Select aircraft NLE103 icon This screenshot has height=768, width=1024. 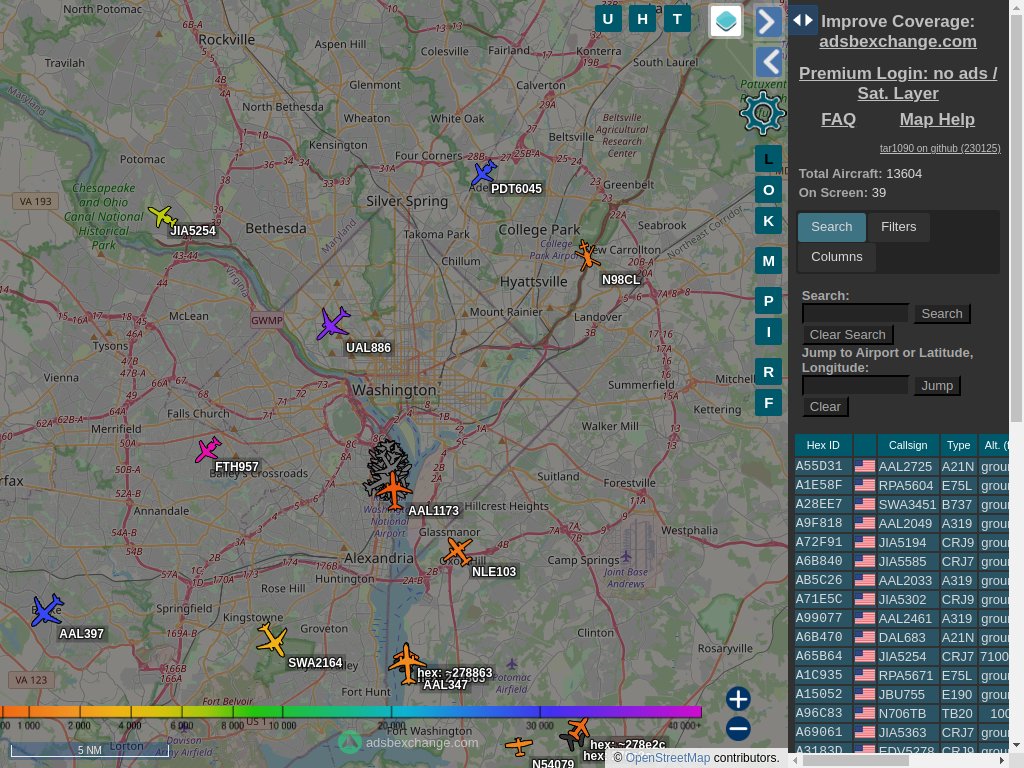(457, 552)
